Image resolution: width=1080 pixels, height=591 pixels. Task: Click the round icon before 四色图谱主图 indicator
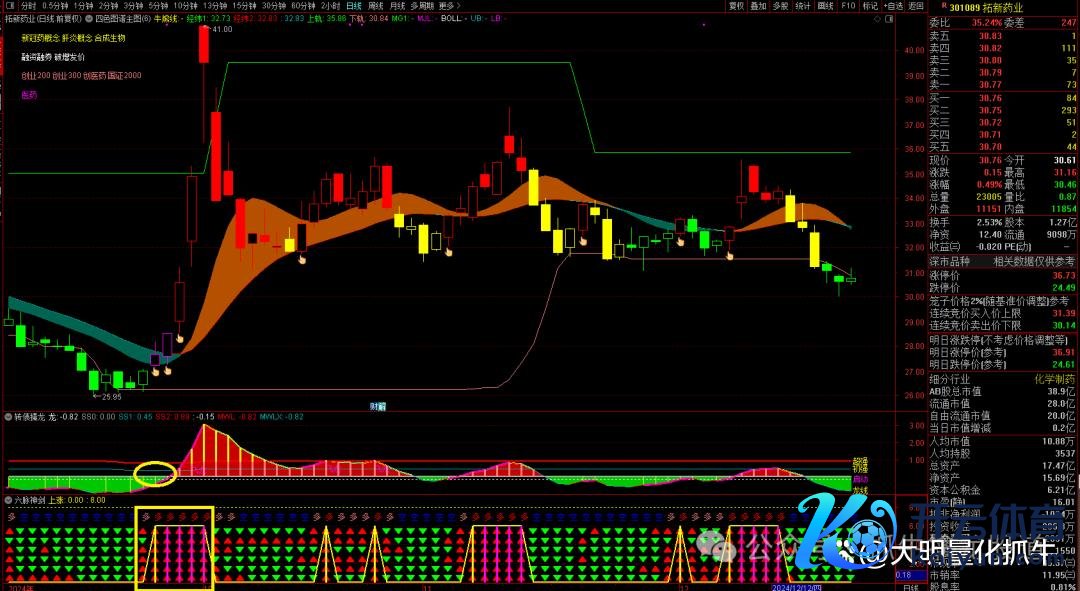(90, 18)
